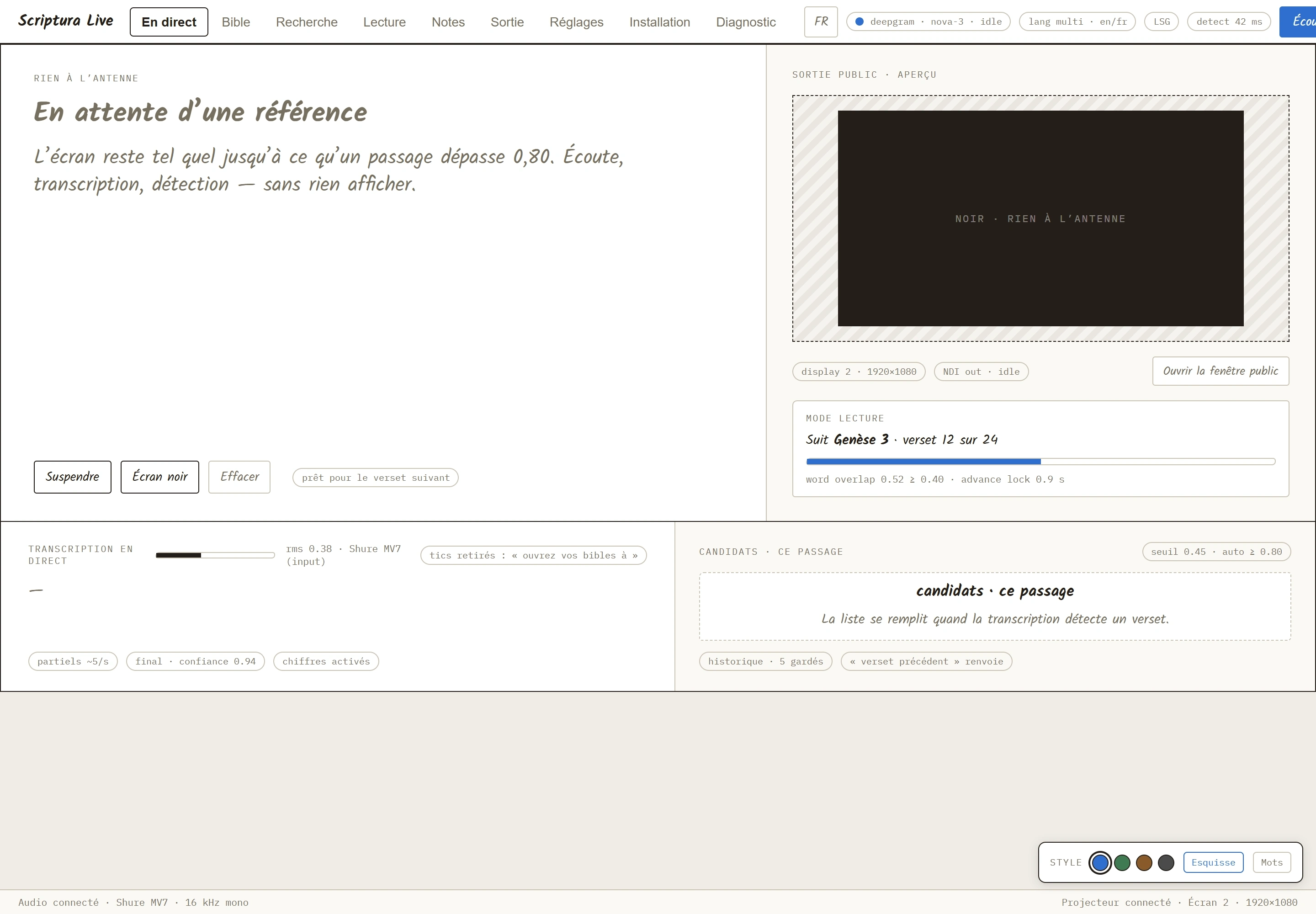This screenshot has width=1316, height=914.
Task: Click the final · confiance 0.94 pill
Action: click(195, 661)
